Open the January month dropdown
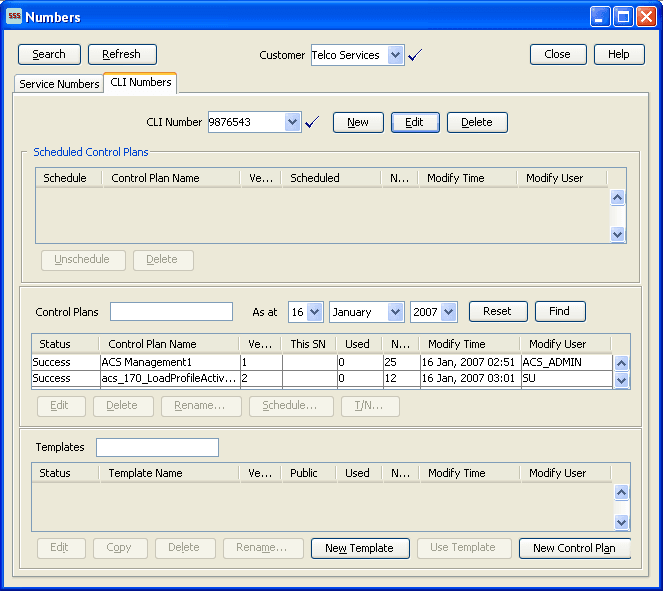The height and width of the screenshot is (591, 663). pyautogui.click(x=395, y=312)
